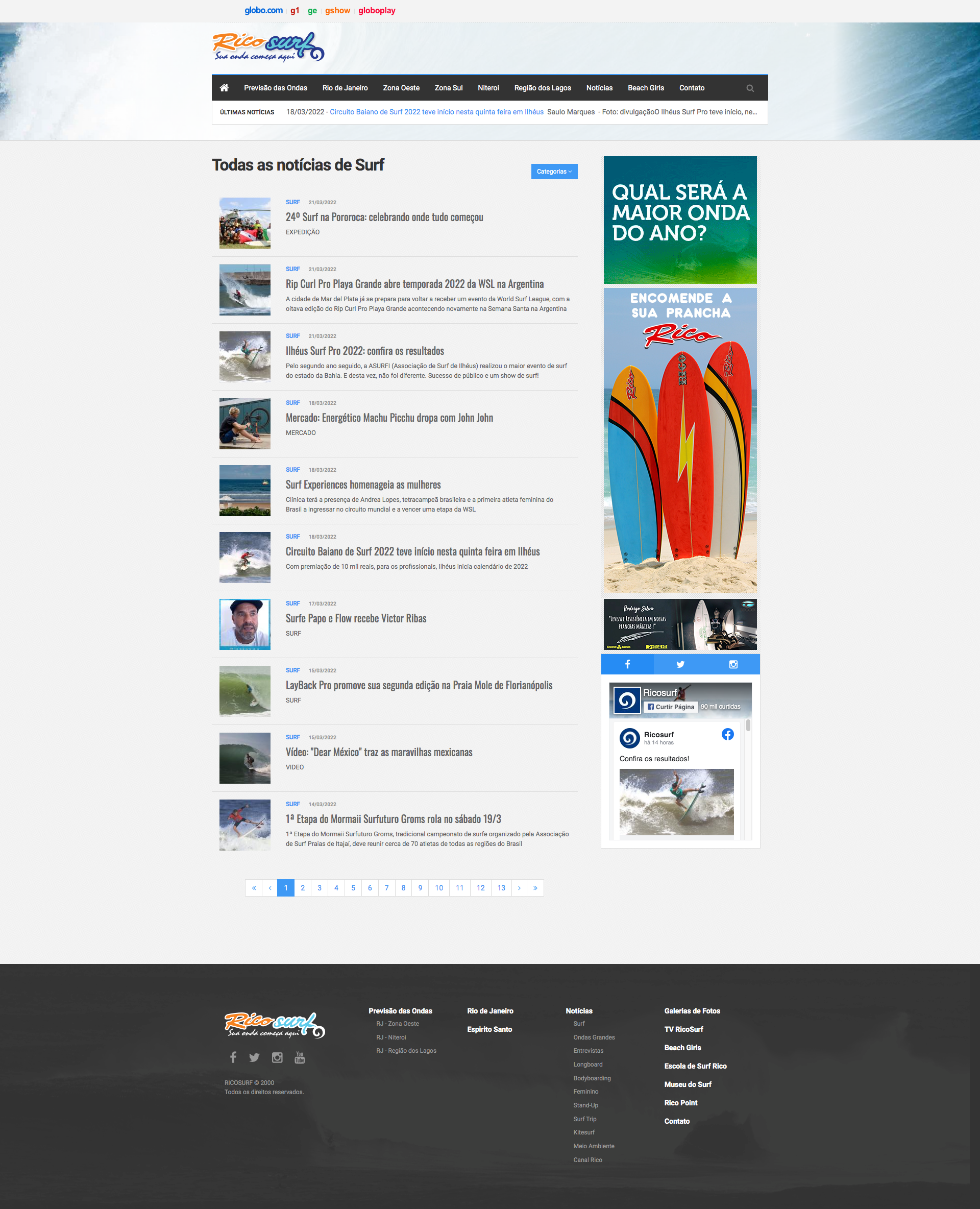Select the Facebook tab in sidebar widget

[627, 664]
